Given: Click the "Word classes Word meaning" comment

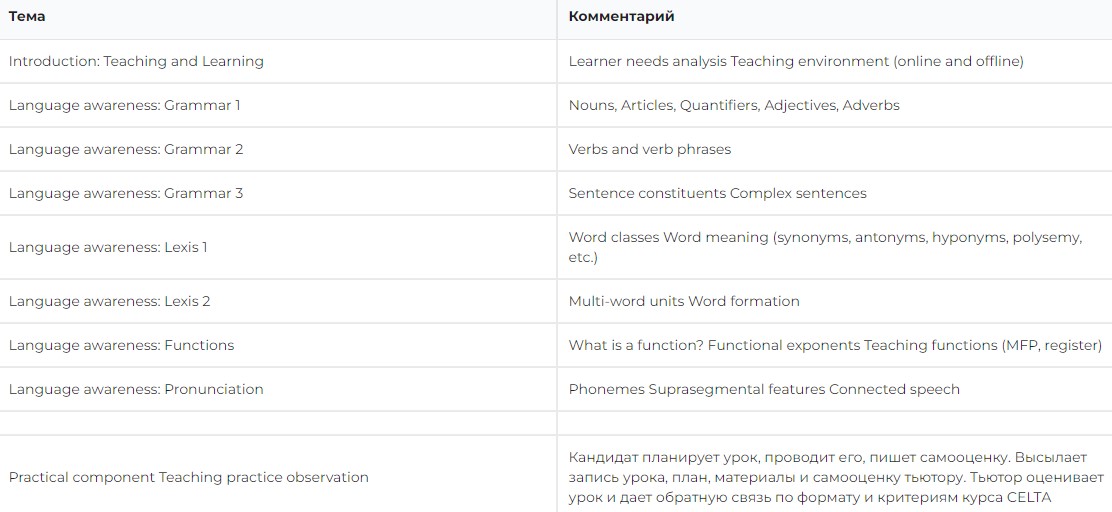Looking at the screenshot, I should pyautogui.click(x=824, y=247).
